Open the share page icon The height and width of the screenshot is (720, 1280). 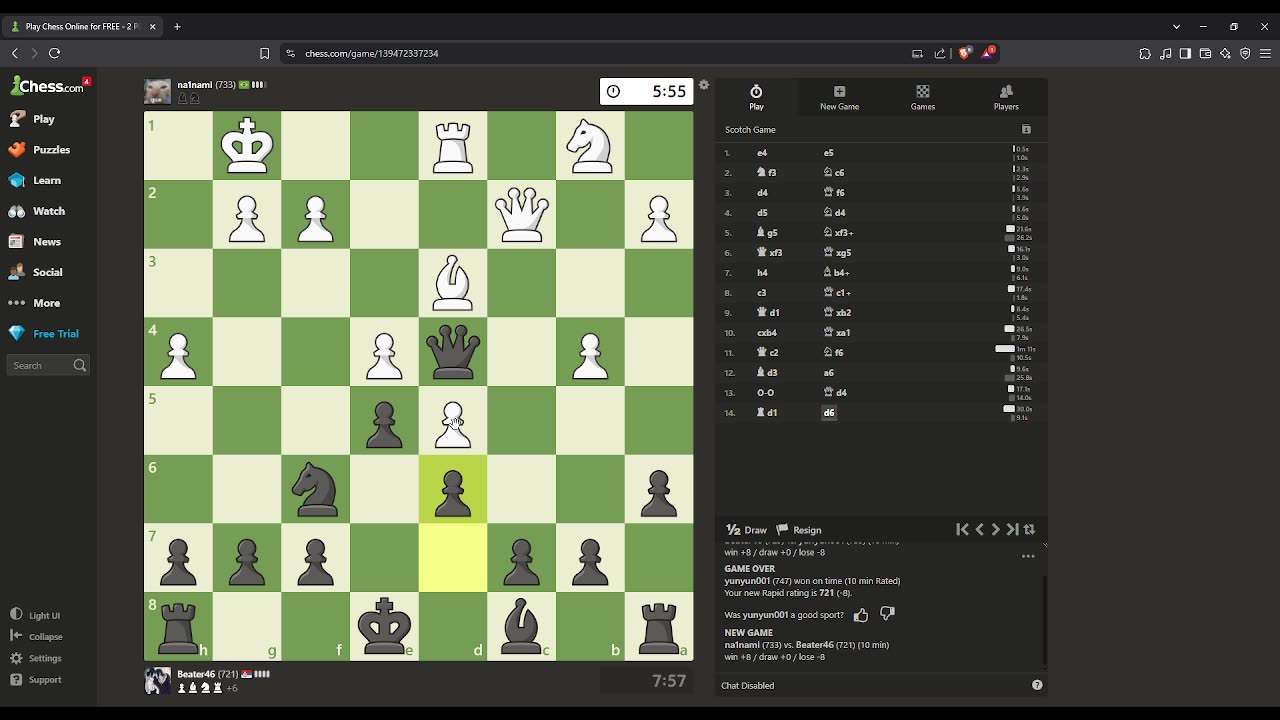tap(940, 53)
